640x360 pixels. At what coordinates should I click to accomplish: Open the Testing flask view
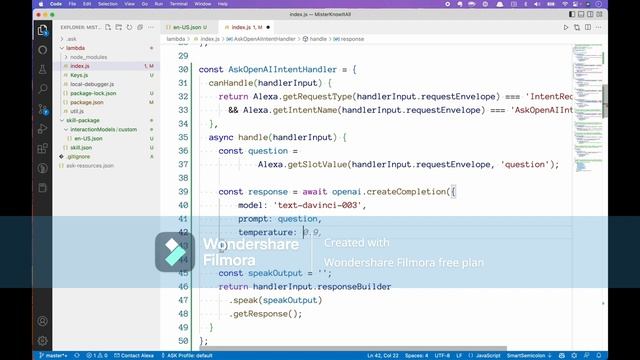pos(42,69)
